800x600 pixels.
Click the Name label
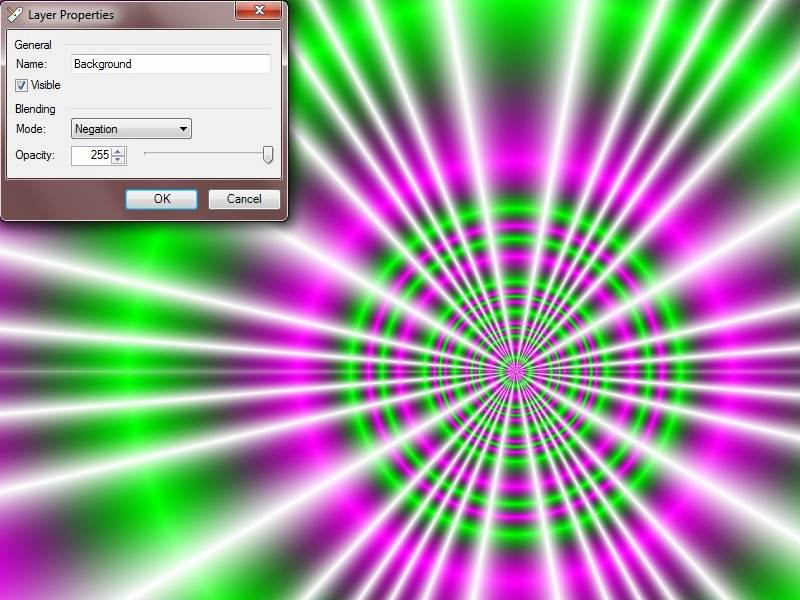31,64
